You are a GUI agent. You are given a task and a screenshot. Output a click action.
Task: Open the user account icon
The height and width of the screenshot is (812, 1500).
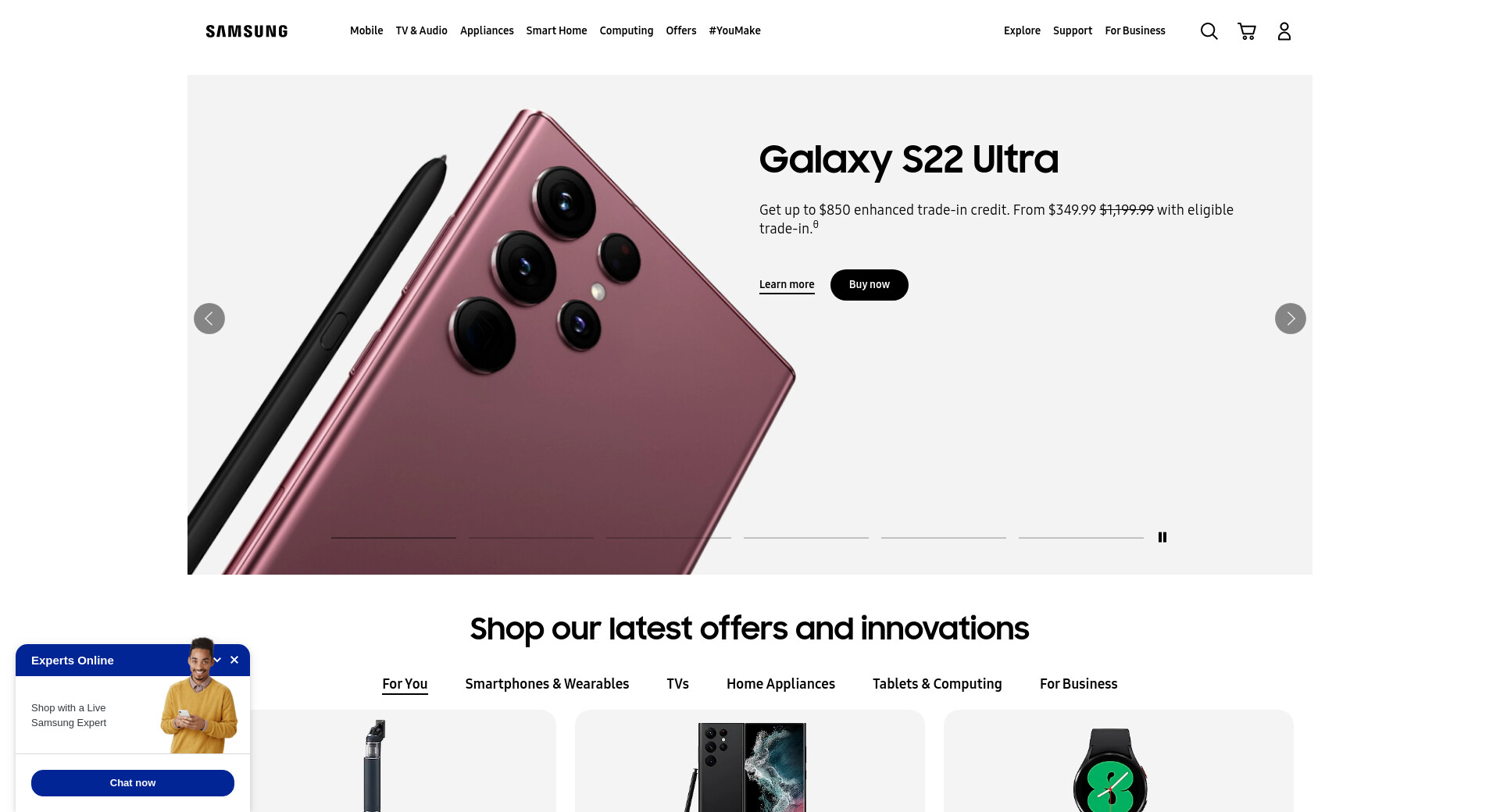pyautogui.click(x=1284, y=31)
